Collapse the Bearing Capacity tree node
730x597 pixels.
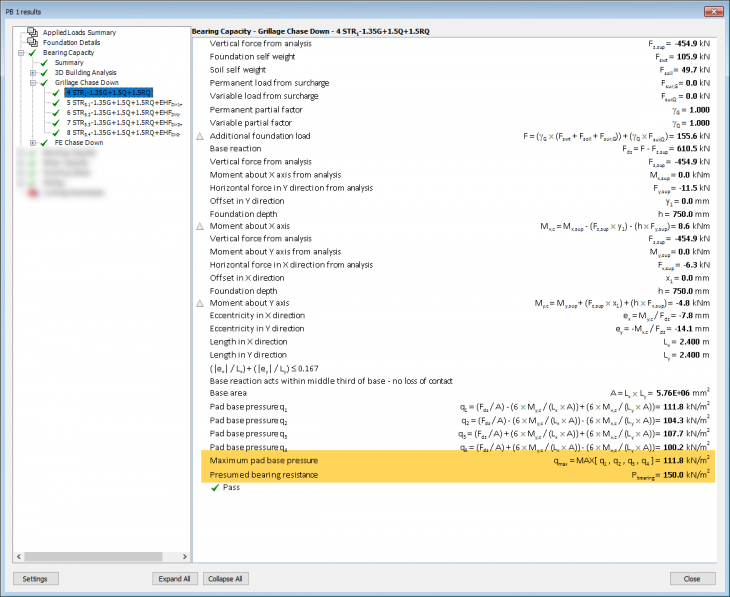point(21,53)
